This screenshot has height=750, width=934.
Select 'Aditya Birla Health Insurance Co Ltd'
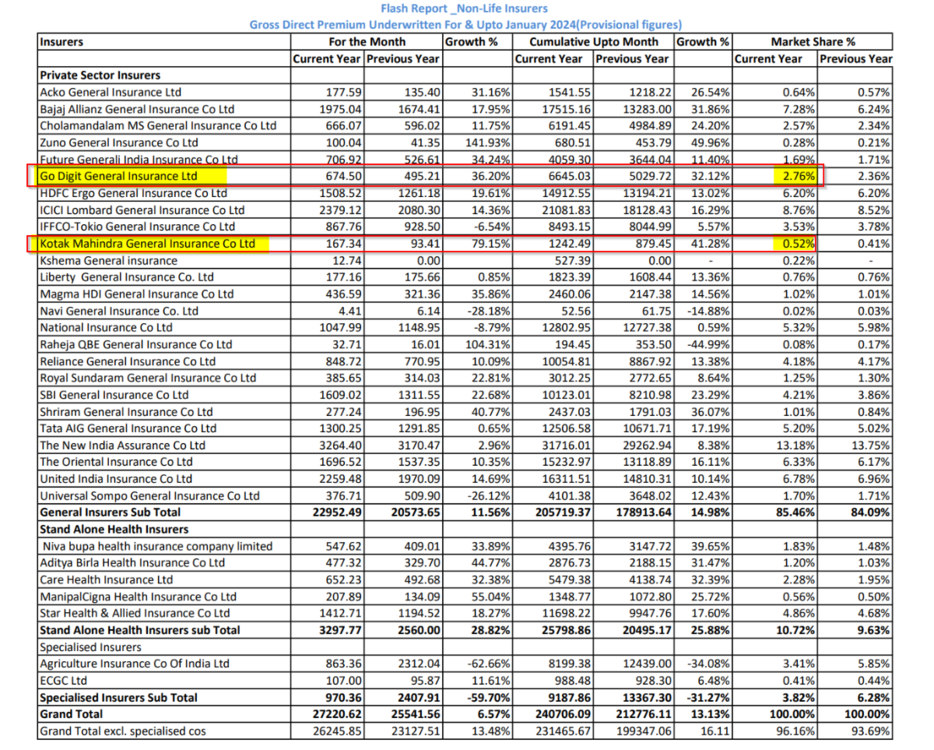pyautogui.click(x=132, y=563)
